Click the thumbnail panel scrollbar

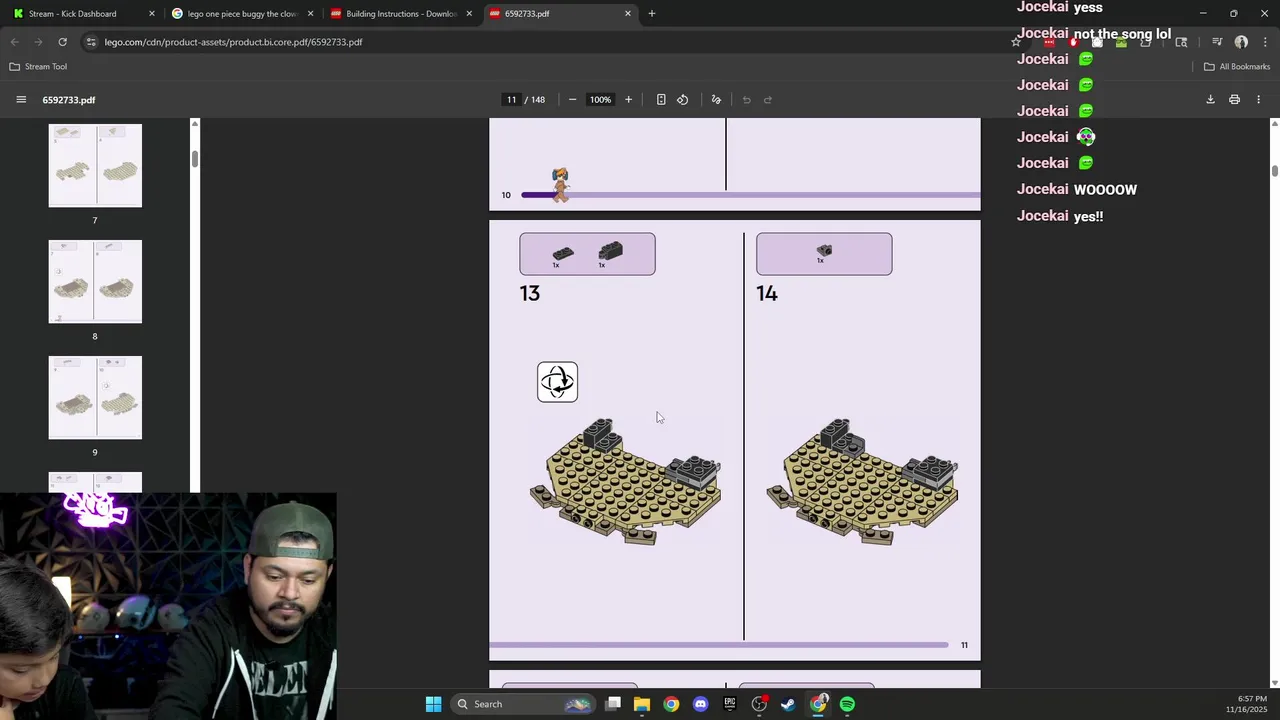(195, 159)
